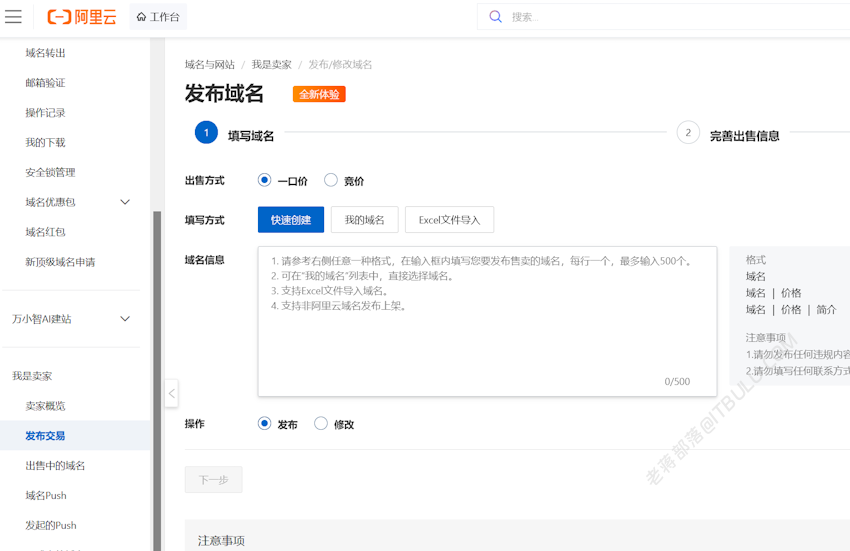
Task: Click the Alibaba Cloud logo
Action: pyautogui.click(x=82, y=17)
